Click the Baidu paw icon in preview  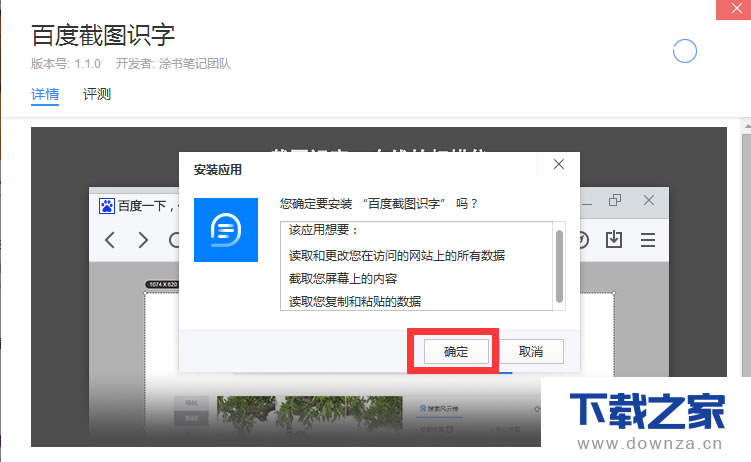point(106,206)
